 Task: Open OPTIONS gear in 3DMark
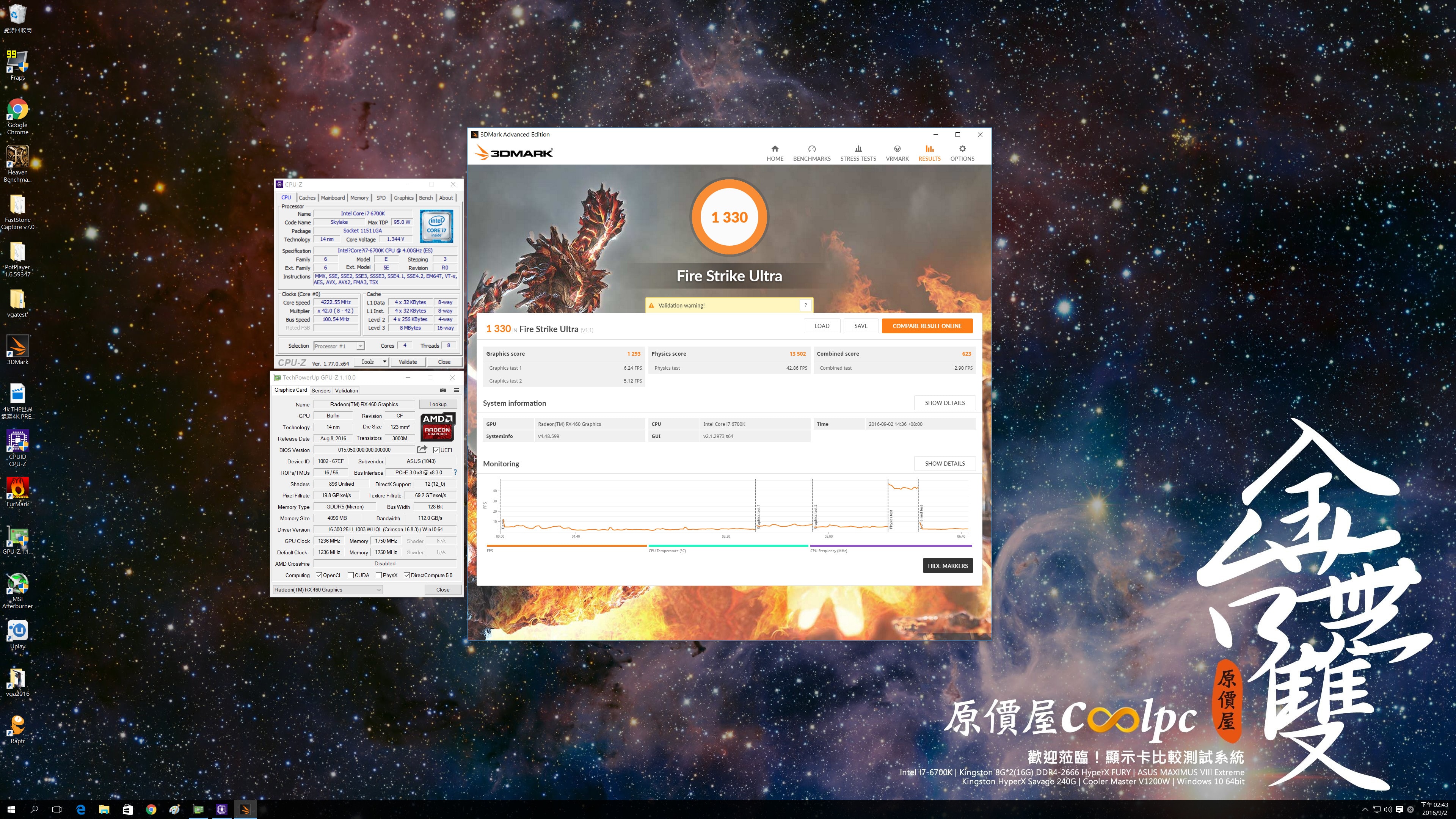click(962, 153)
